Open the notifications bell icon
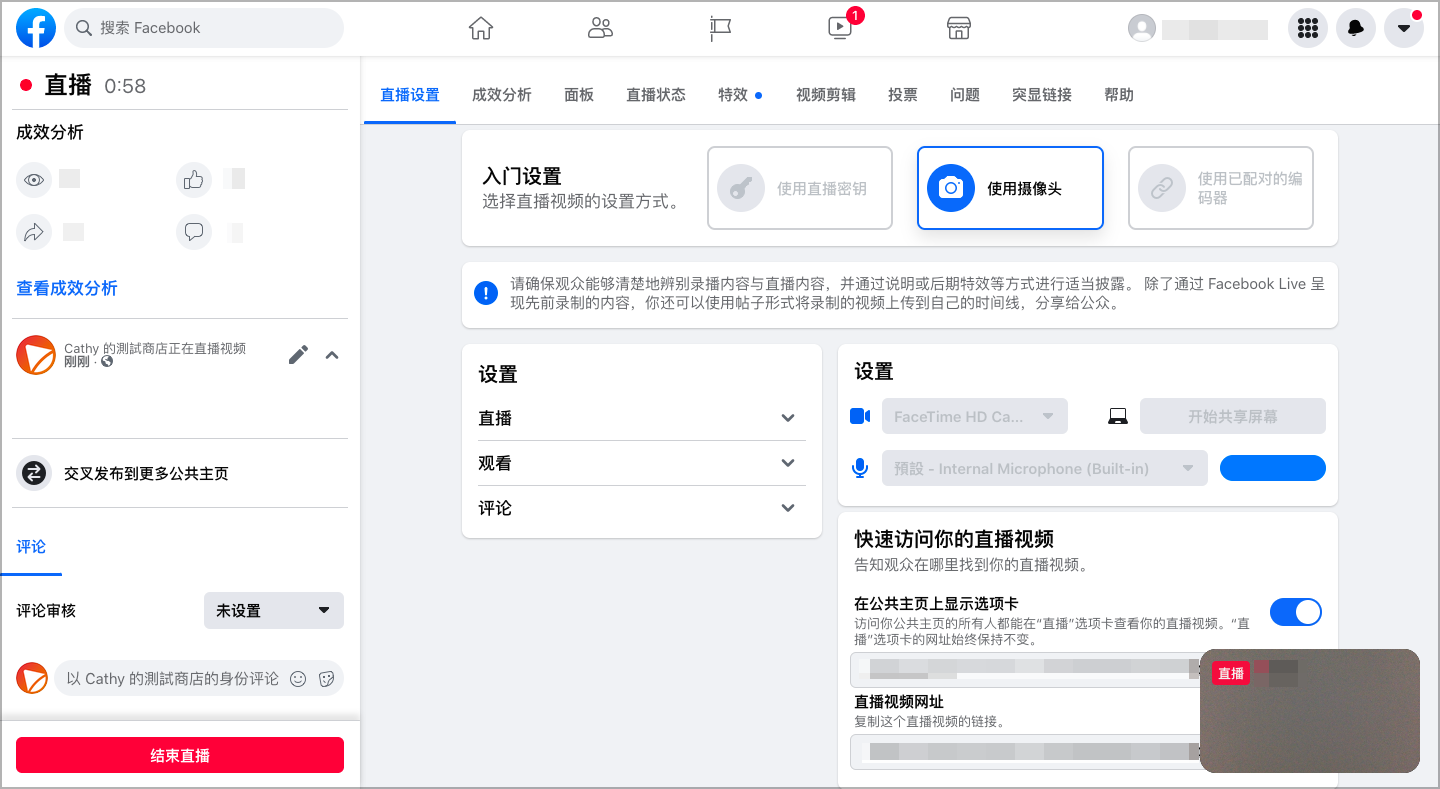This screenshot has height=789, width=1440. (1356, 28)
